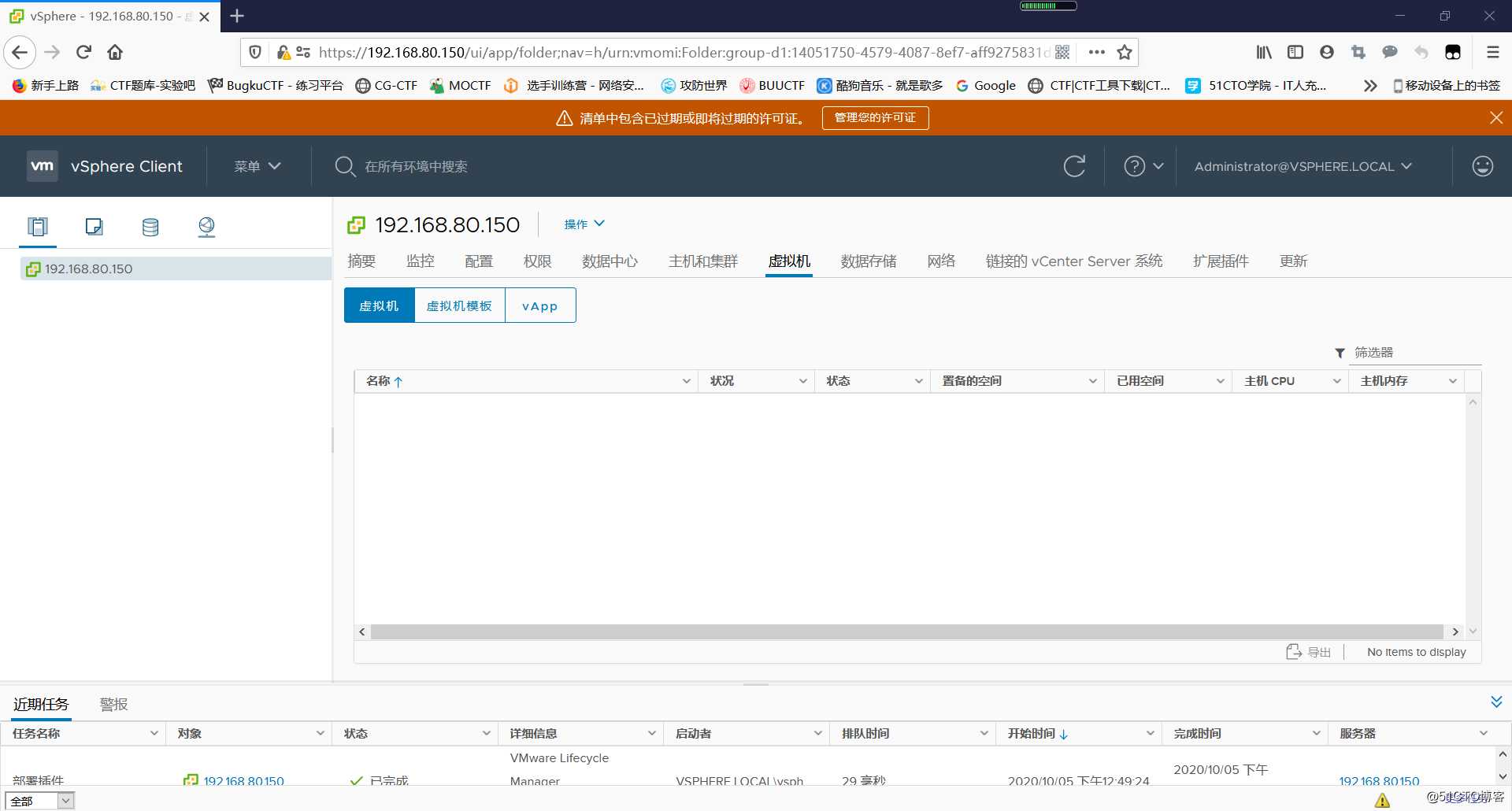Click the QR code icon in address bar
The image size is (1512, 811).
(1062, 53)
